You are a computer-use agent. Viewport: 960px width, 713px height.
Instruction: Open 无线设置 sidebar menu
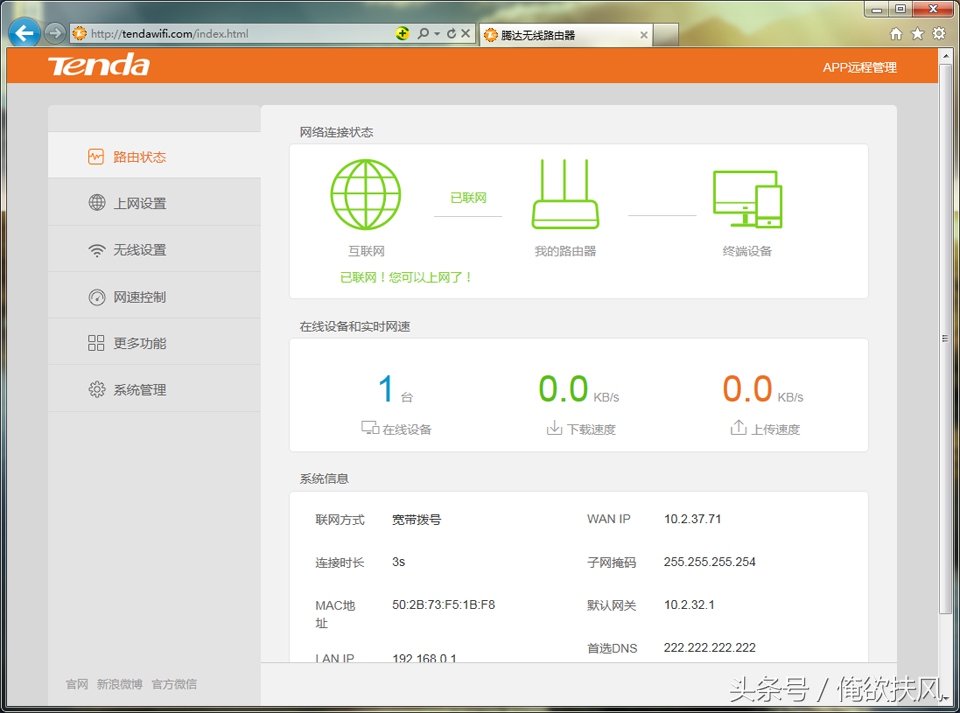click(154, 250)
